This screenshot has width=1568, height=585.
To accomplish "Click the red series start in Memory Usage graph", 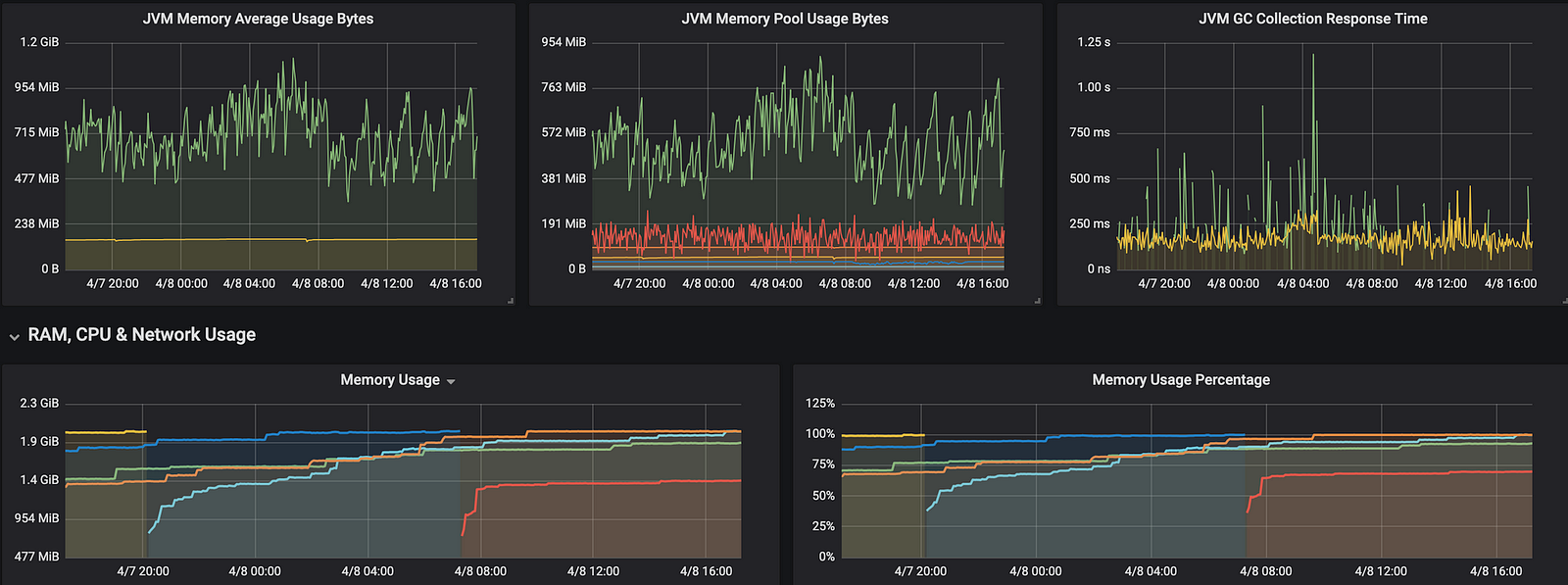I will point(464,532).
